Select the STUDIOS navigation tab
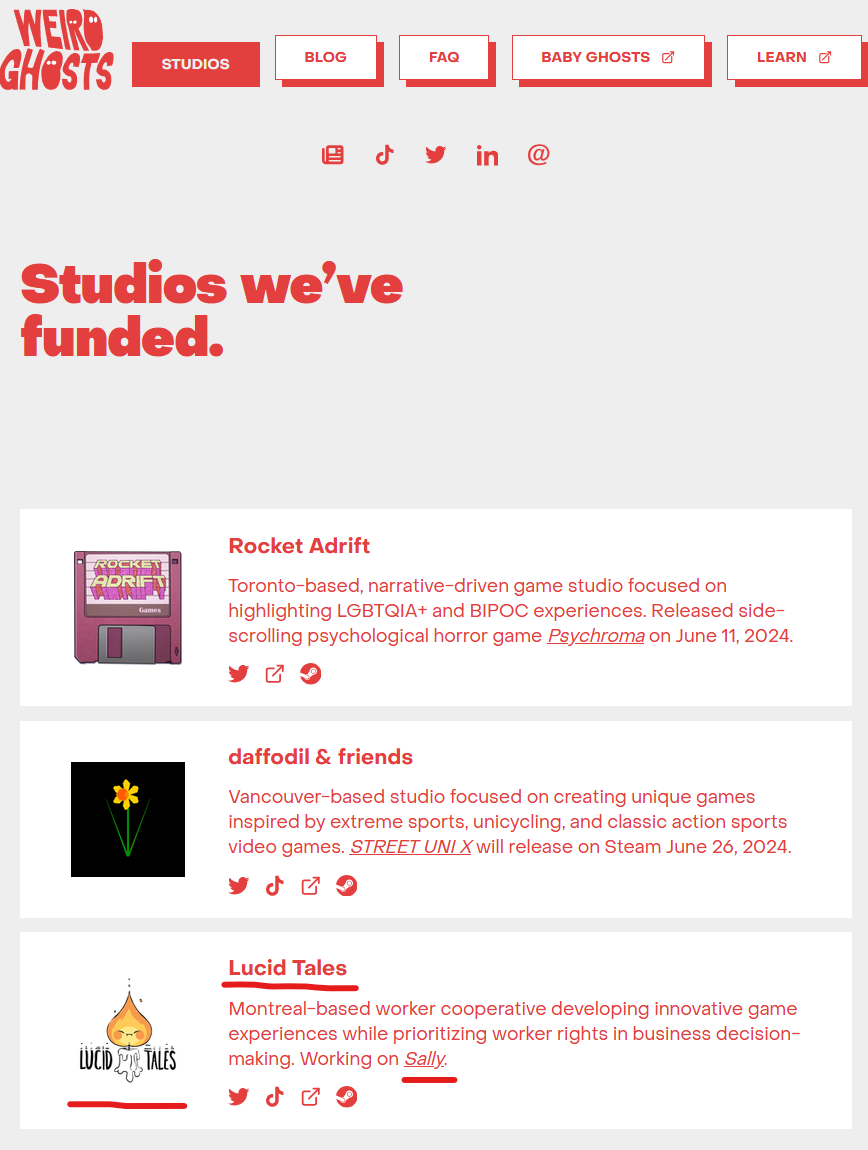This screenshot has height=1150, width=868. (x=196, y=65)
